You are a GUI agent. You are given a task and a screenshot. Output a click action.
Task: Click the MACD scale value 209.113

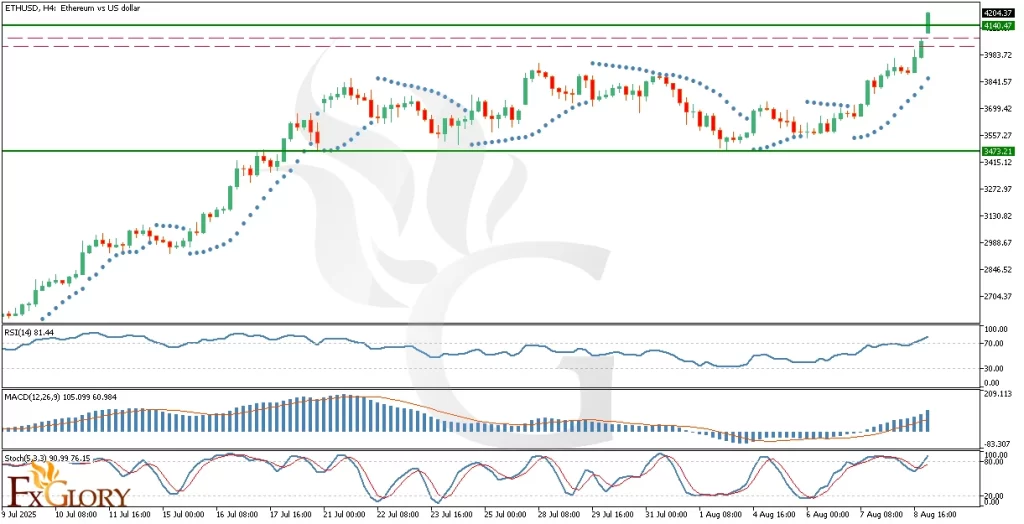coord(999,394)
